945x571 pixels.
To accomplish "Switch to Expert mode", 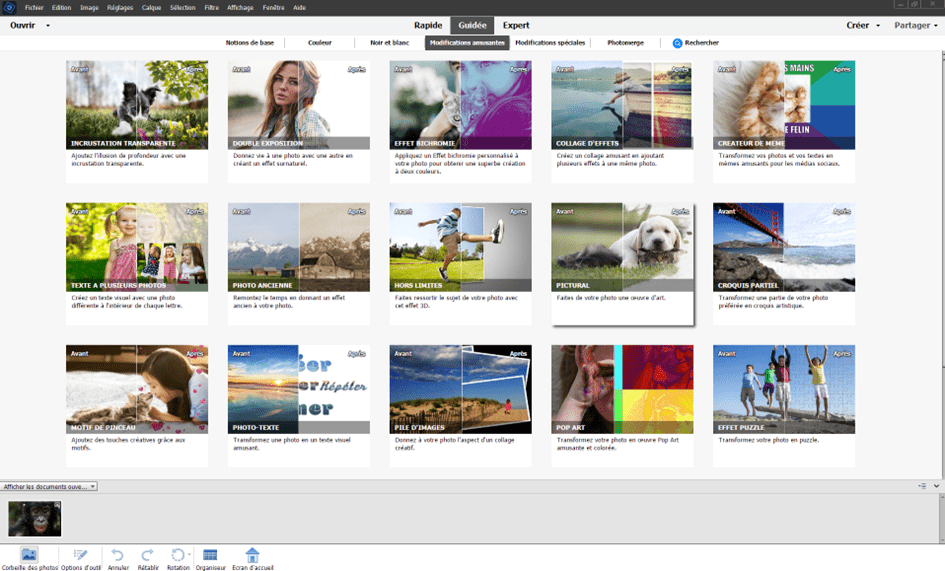I will point(516,25).
